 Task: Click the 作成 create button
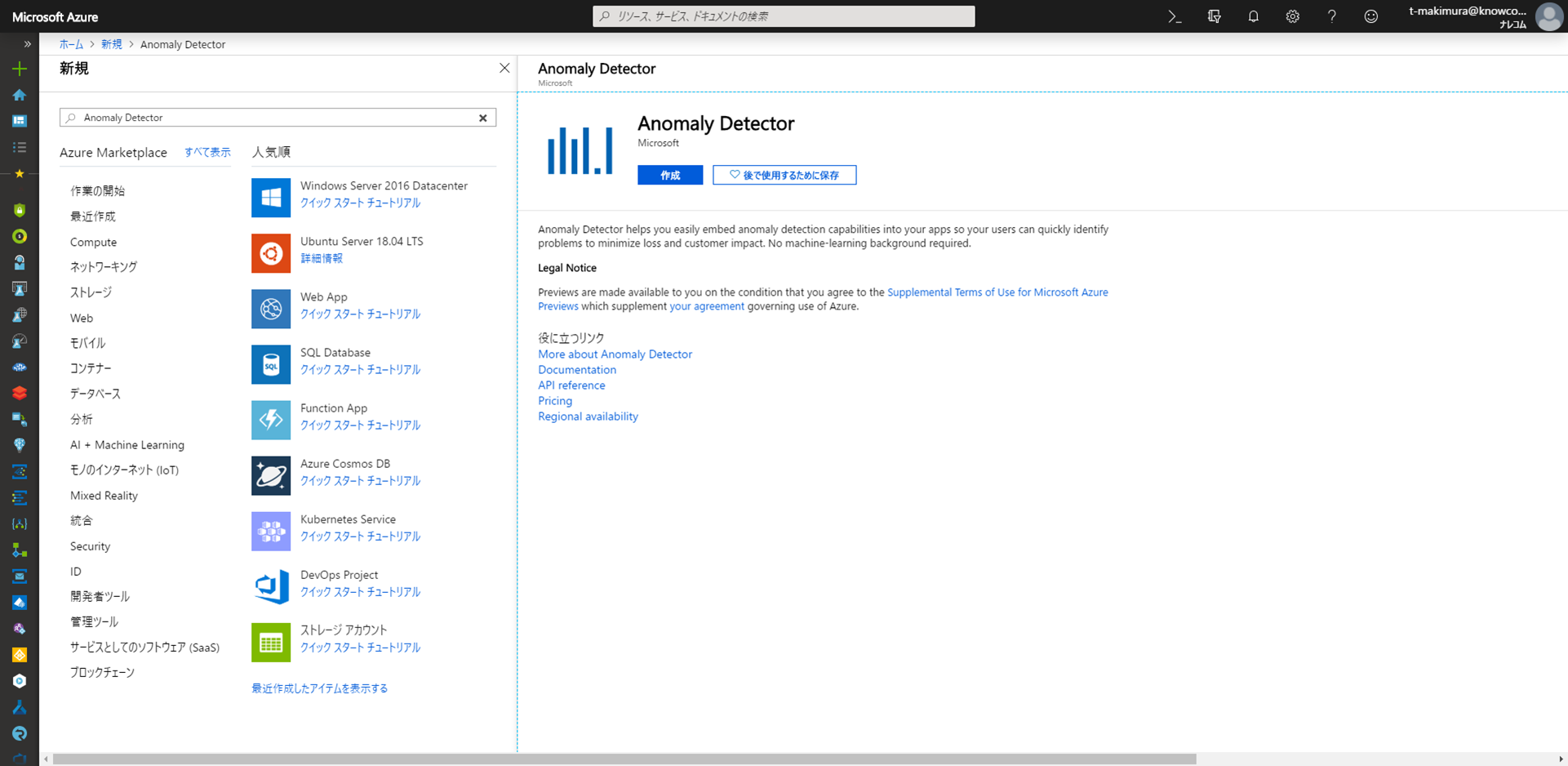pyautogui.click(x=669, y=175)
